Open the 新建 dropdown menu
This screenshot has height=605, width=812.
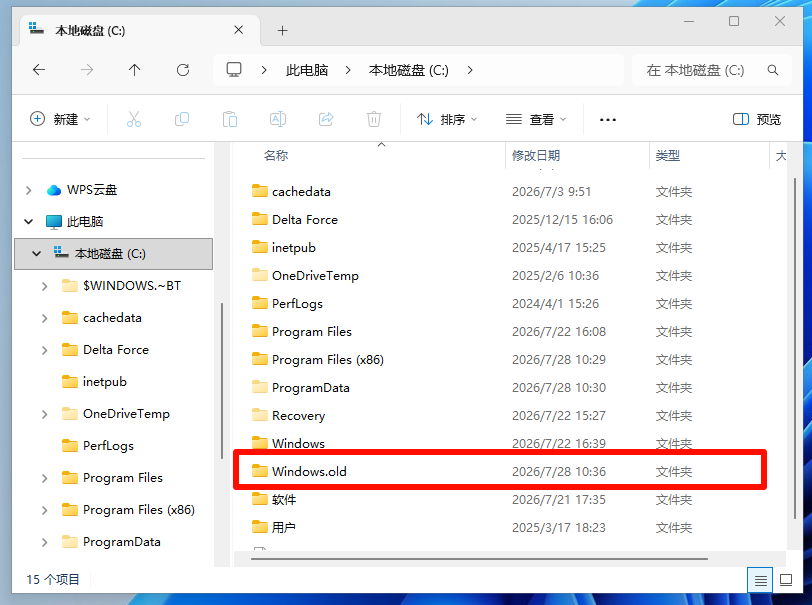coord(60,120)
